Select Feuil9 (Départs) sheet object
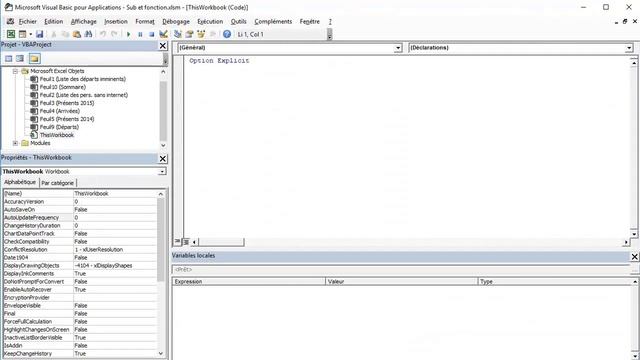This screenshot has width=640, height=360. [59, 127]
